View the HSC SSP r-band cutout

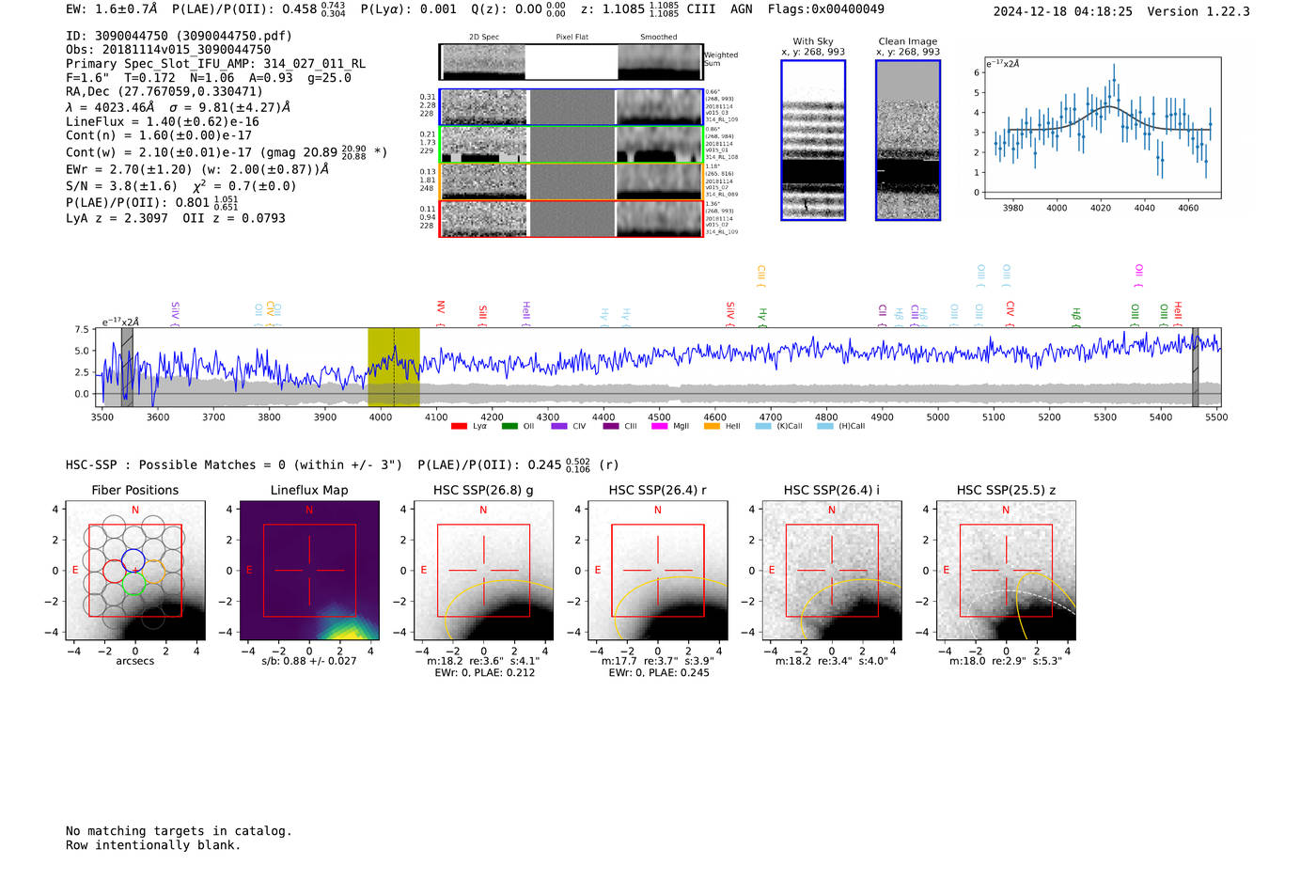point(658,571)
